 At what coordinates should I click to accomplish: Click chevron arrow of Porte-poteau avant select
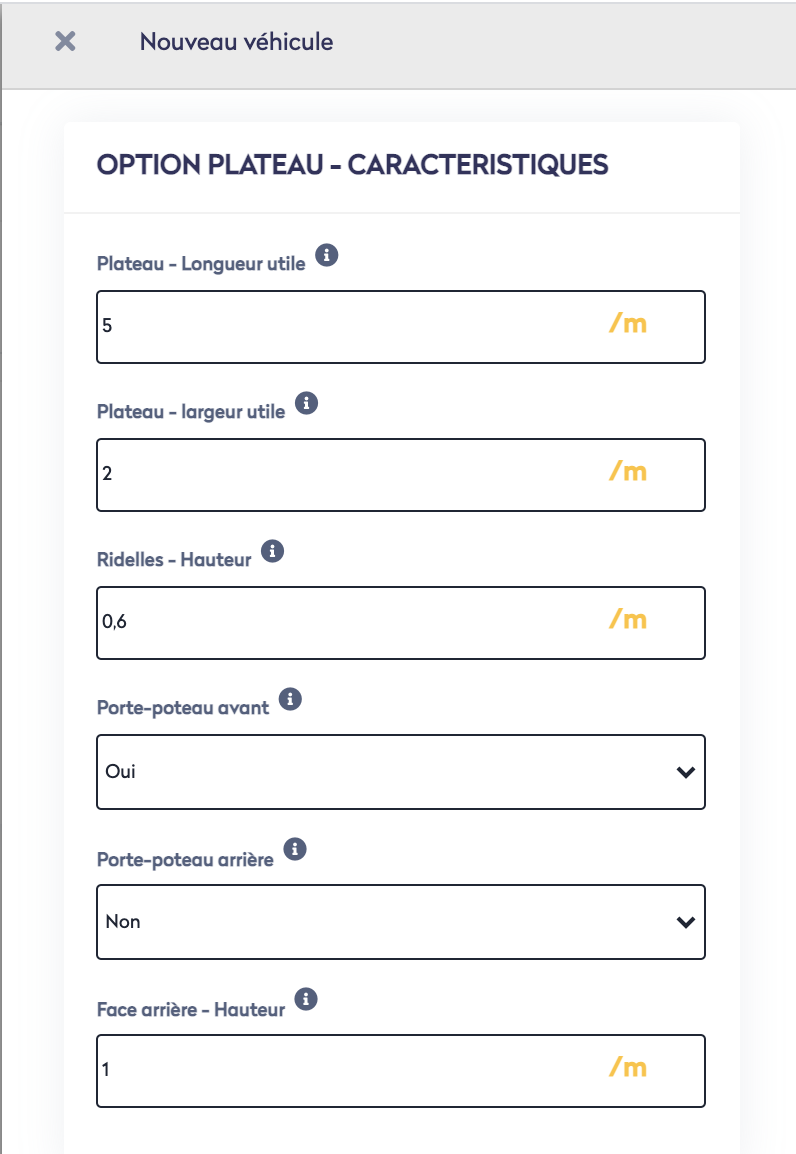coord(685,772)
